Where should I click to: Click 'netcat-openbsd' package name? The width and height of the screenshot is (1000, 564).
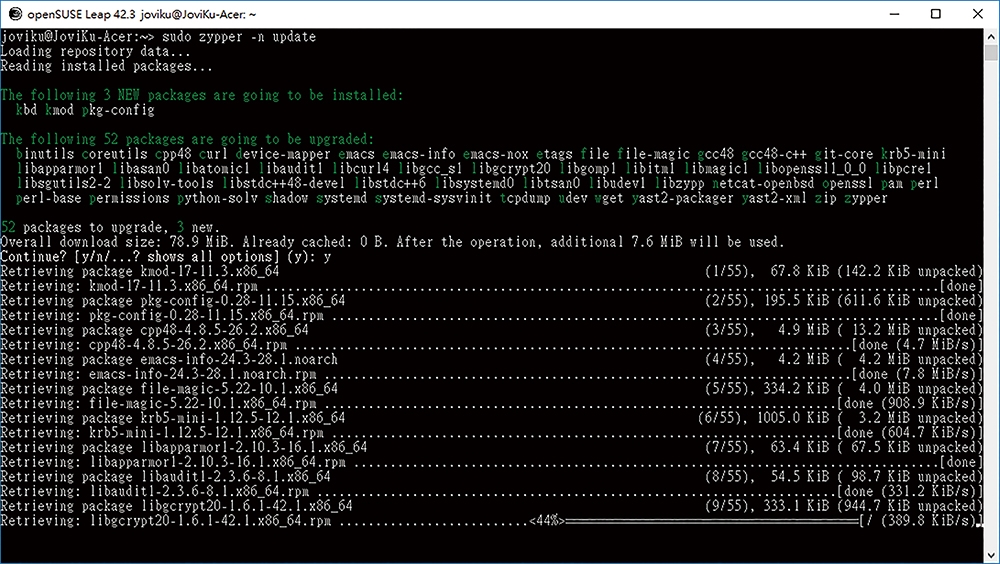[x=763, y=183]
